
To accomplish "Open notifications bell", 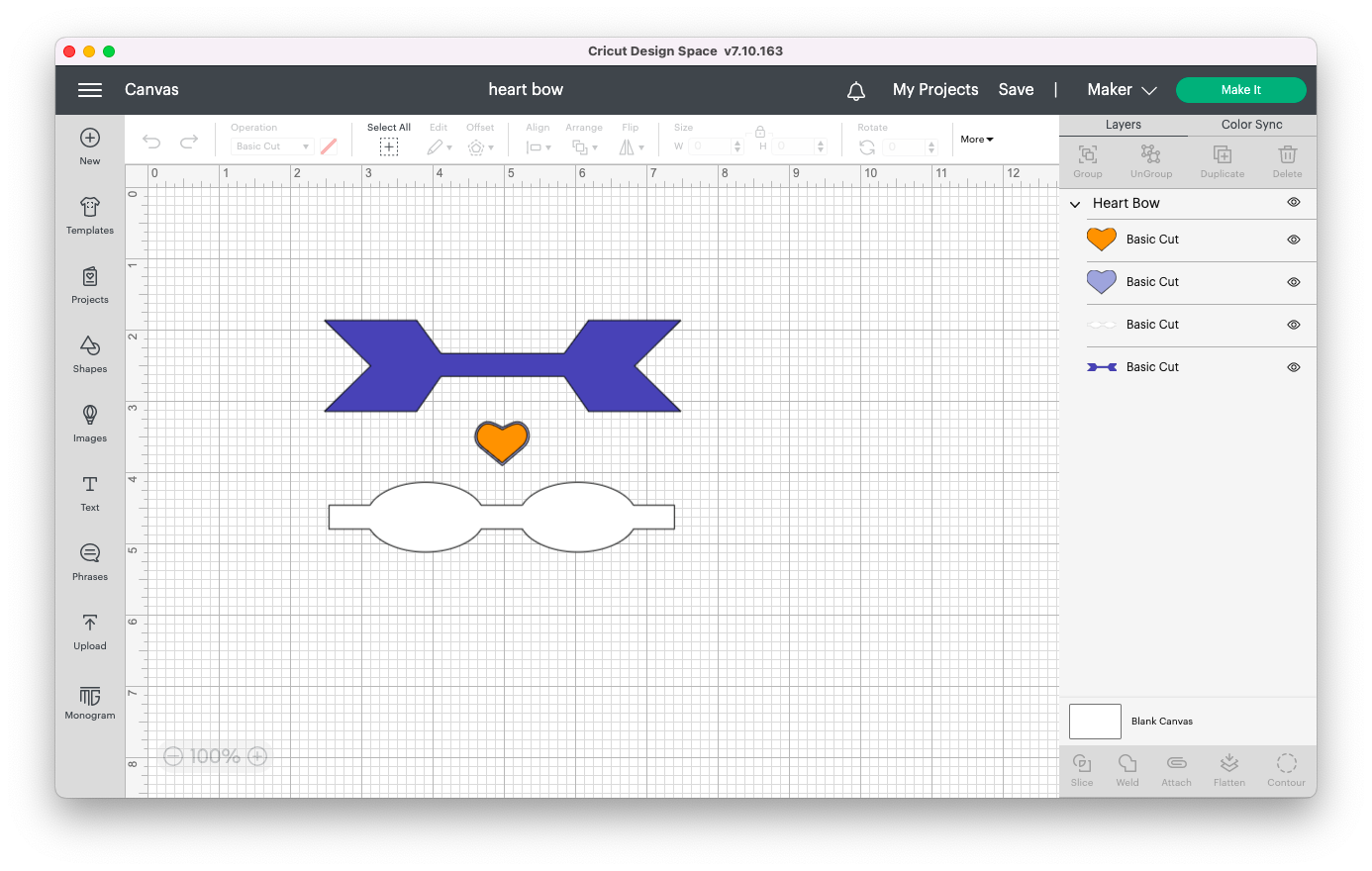I will (x=856, y=90).
